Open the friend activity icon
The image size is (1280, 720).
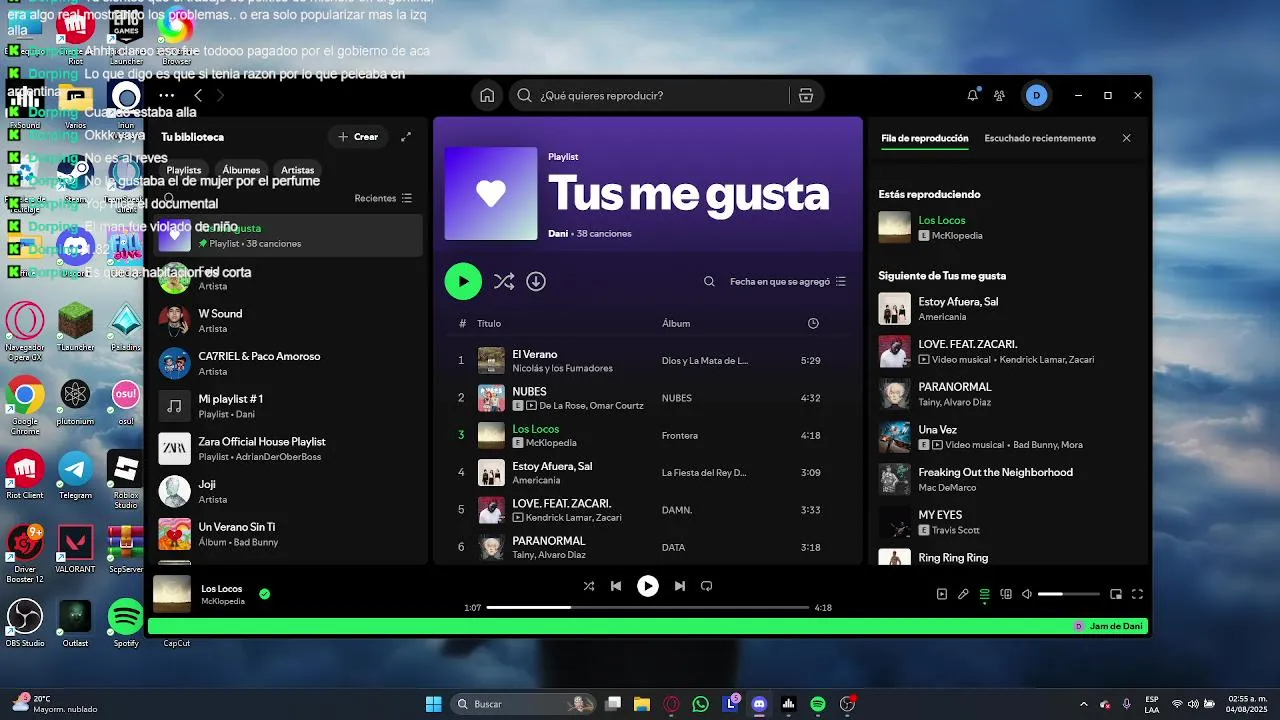pos(999,96)
